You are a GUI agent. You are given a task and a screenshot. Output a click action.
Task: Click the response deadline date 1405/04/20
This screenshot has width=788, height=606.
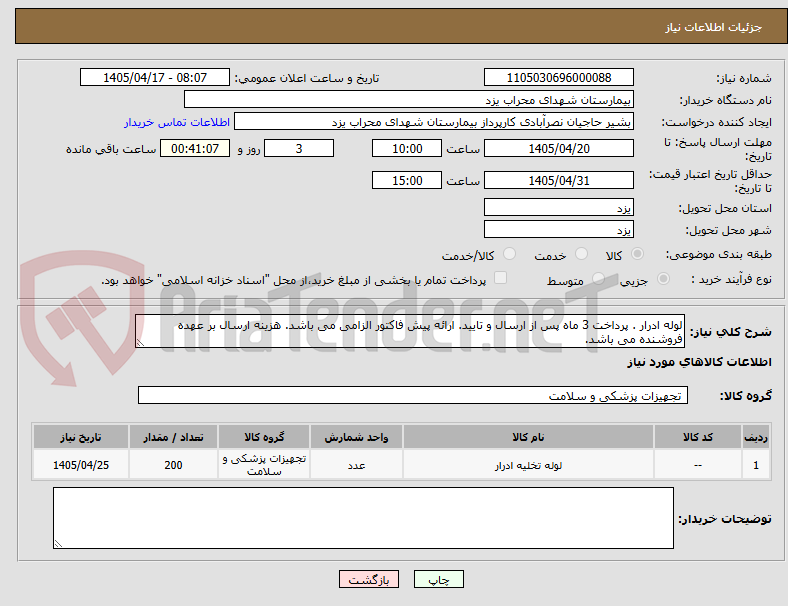pyautogui.click(x=559, y=149)
